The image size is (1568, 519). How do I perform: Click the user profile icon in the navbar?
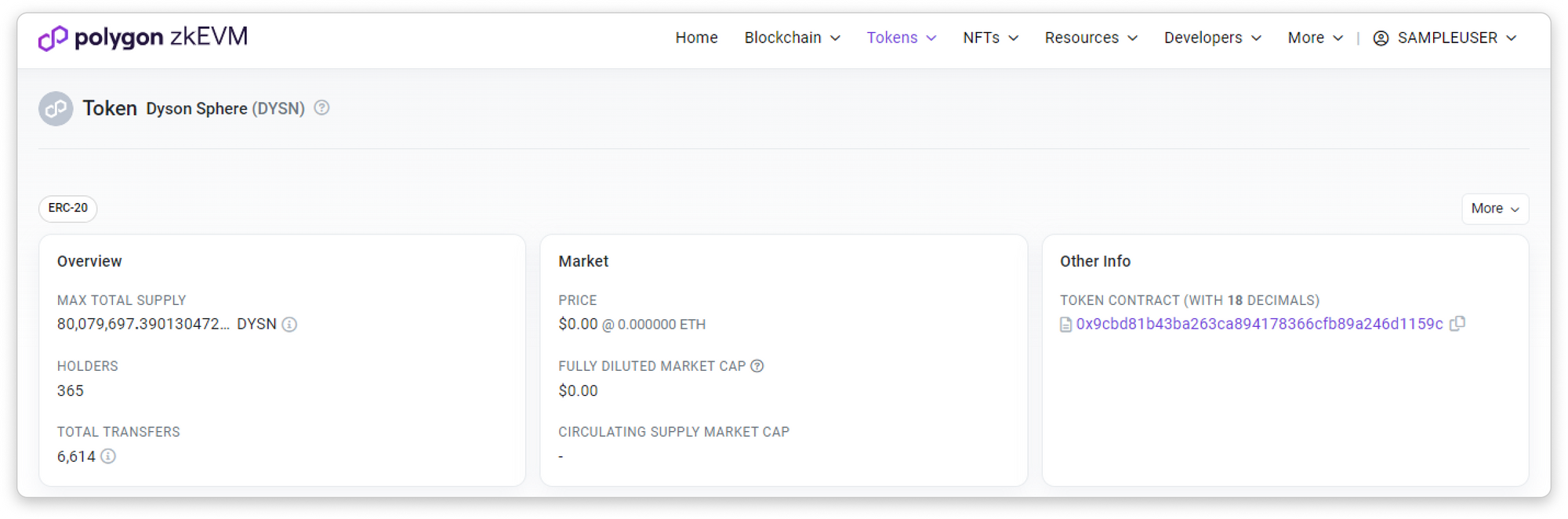click(1381, 38)
